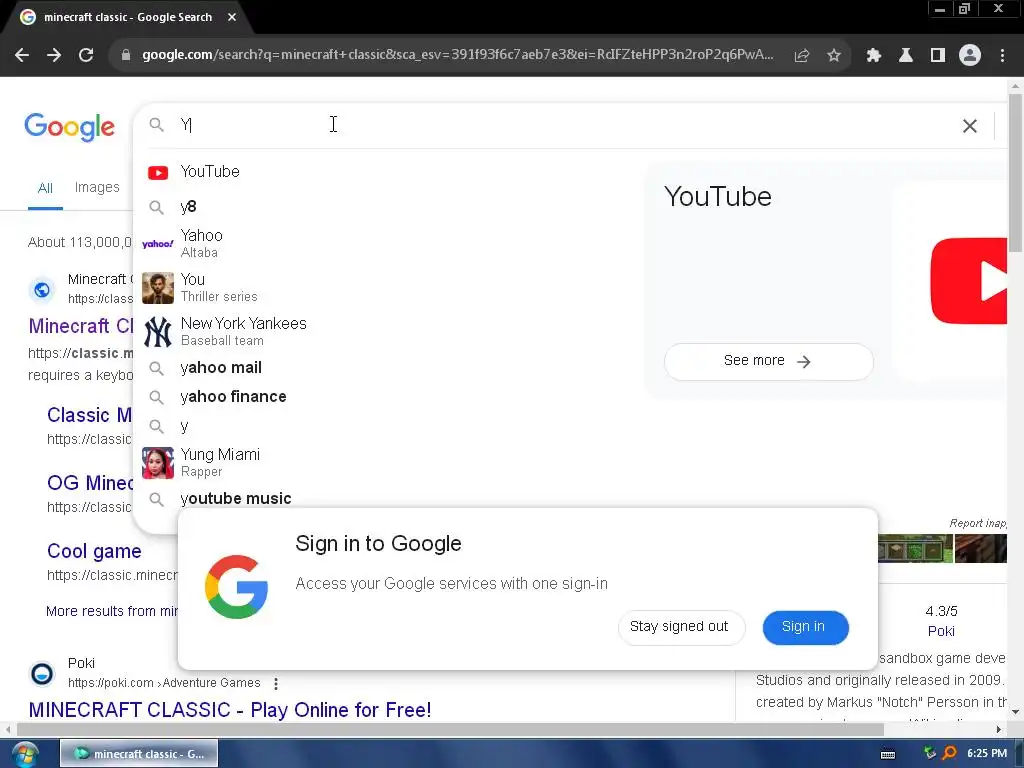This screenshot has width=1024, height=768.
Task: Click the blue Sign in button
Action: click(805, 627)
